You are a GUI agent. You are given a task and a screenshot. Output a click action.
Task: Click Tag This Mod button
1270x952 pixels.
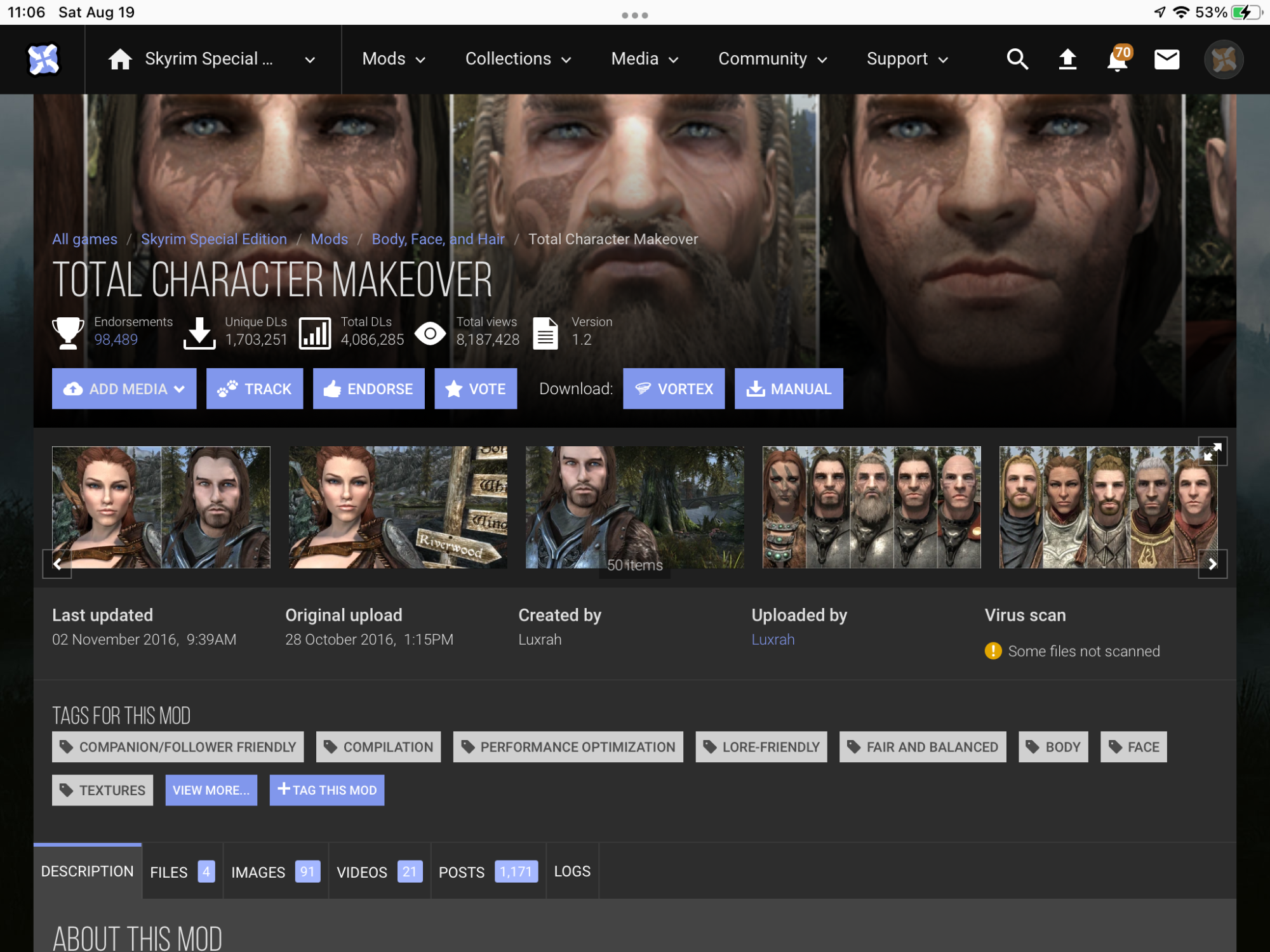326,790
